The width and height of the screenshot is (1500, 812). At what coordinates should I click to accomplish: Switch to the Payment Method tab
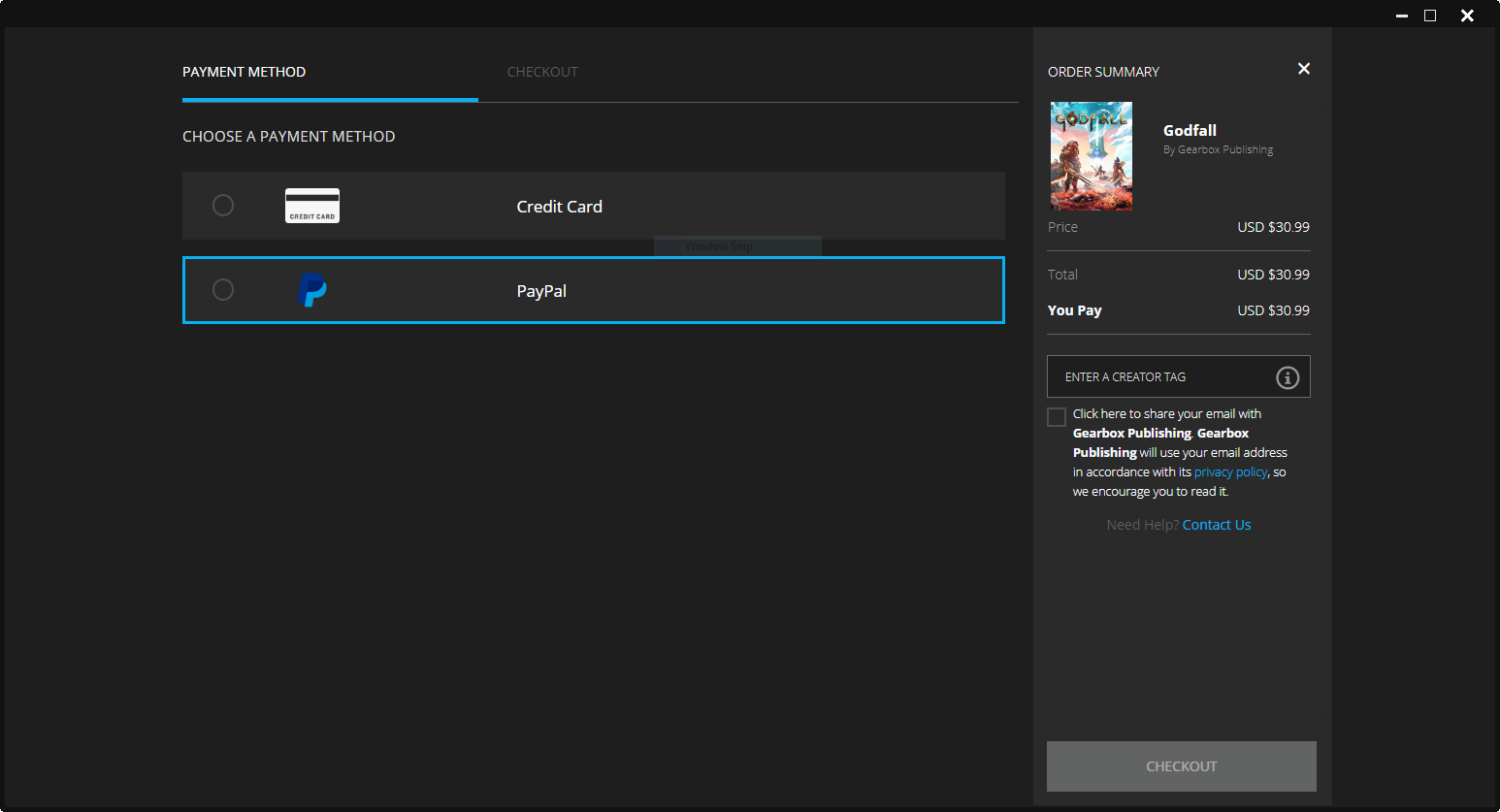[x=245, y=72]
